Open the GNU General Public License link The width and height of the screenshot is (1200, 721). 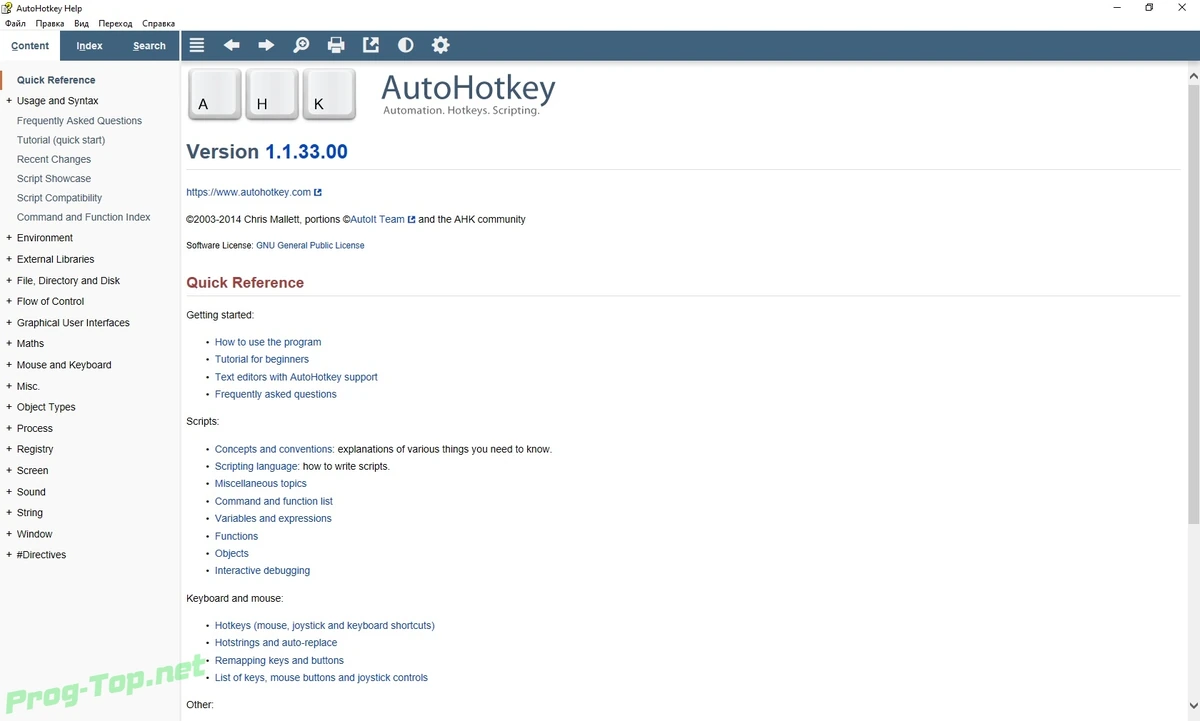[x=310, y=245]
